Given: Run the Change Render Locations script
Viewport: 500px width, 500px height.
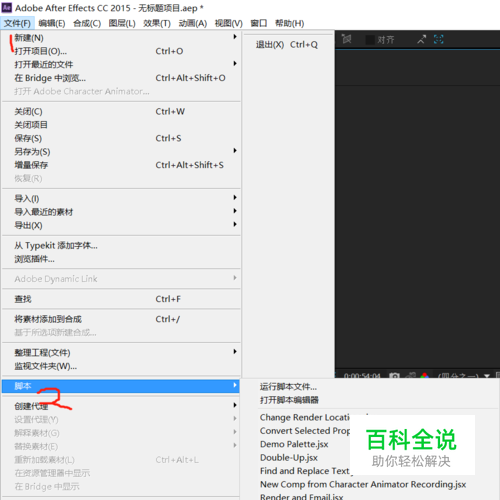Looking at the screenshot, I should 305,417.
